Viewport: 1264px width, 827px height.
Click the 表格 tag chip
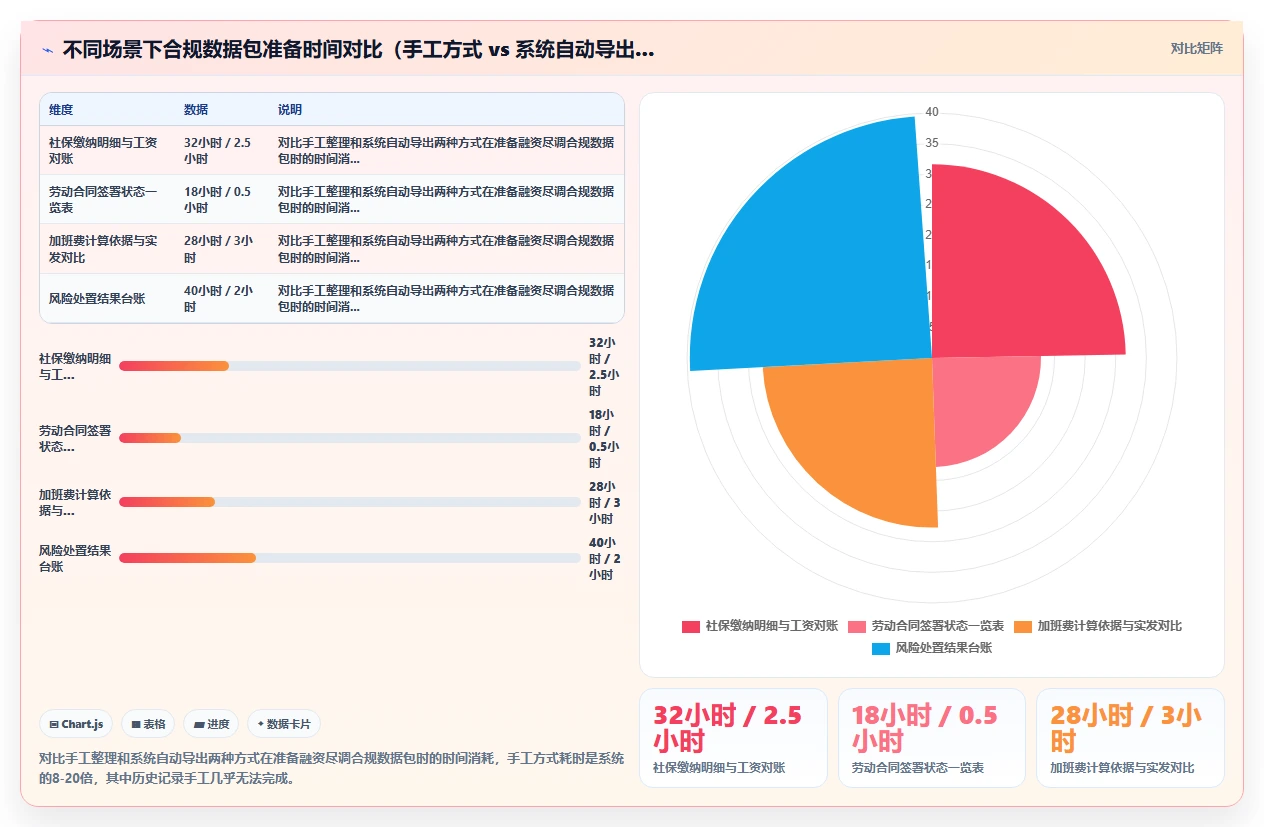click(148, 724)
